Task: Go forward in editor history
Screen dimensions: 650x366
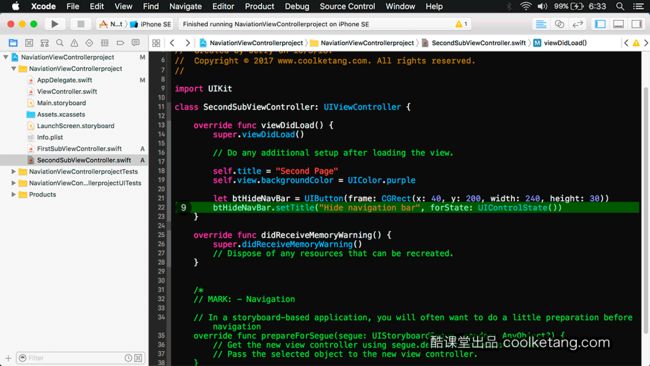Action: 187,43
